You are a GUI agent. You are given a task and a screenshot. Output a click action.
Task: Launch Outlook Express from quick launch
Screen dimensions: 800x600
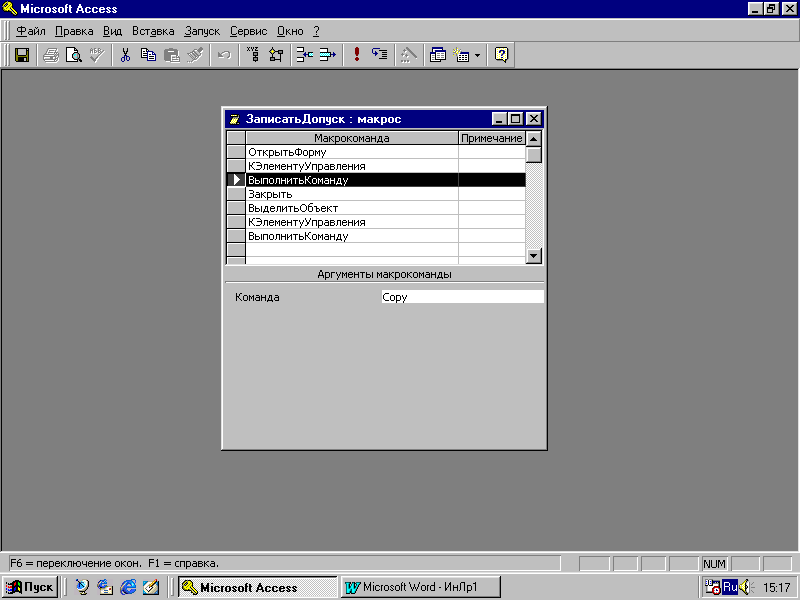pos(105,587)
